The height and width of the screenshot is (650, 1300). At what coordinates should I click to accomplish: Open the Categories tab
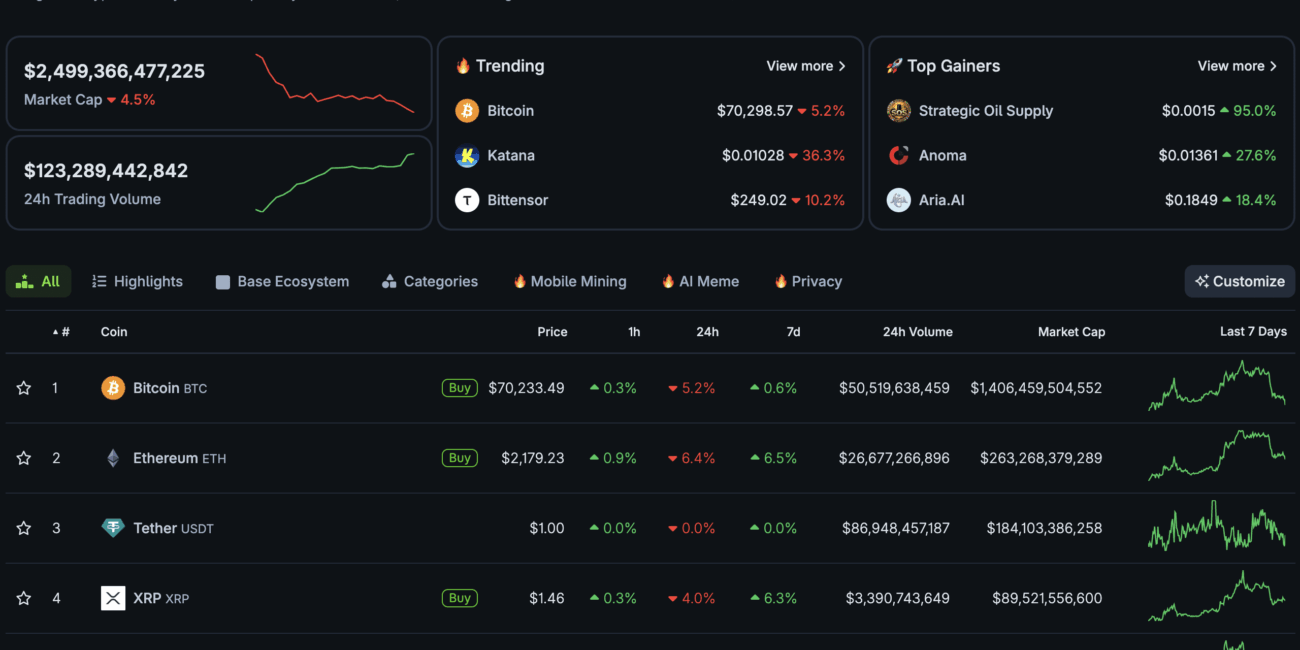tap(430, 282)
